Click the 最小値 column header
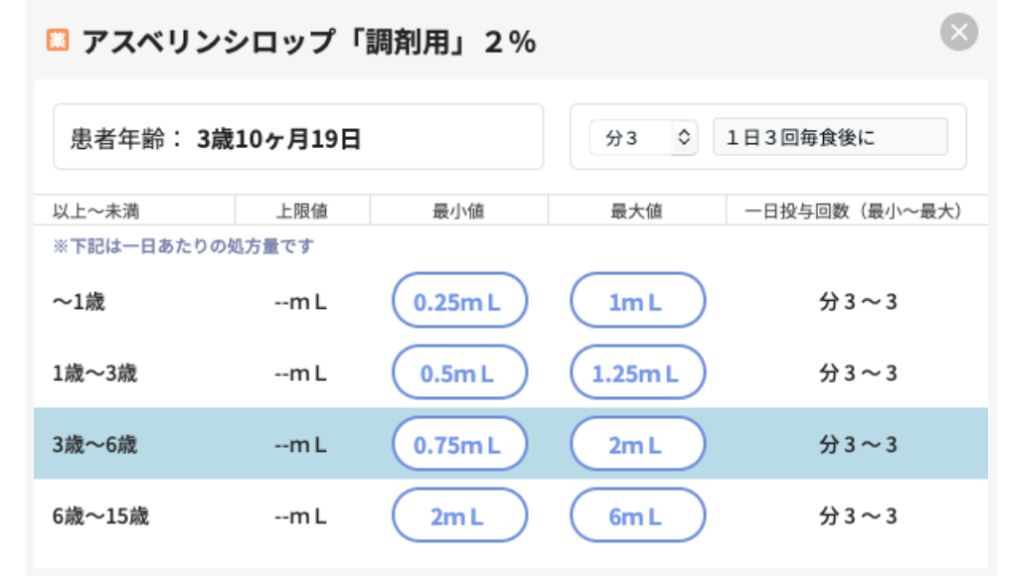 click(x=459, y=211)
